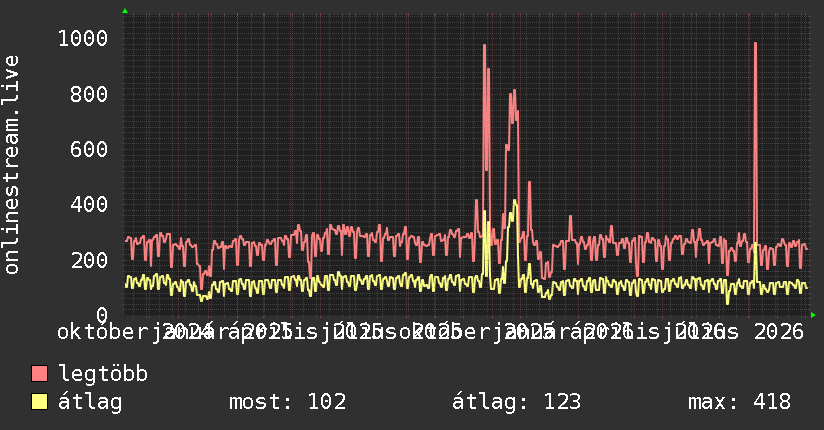Click the 200 y-axis label
The width and height of the screenshot is (824, 430).
89,260
